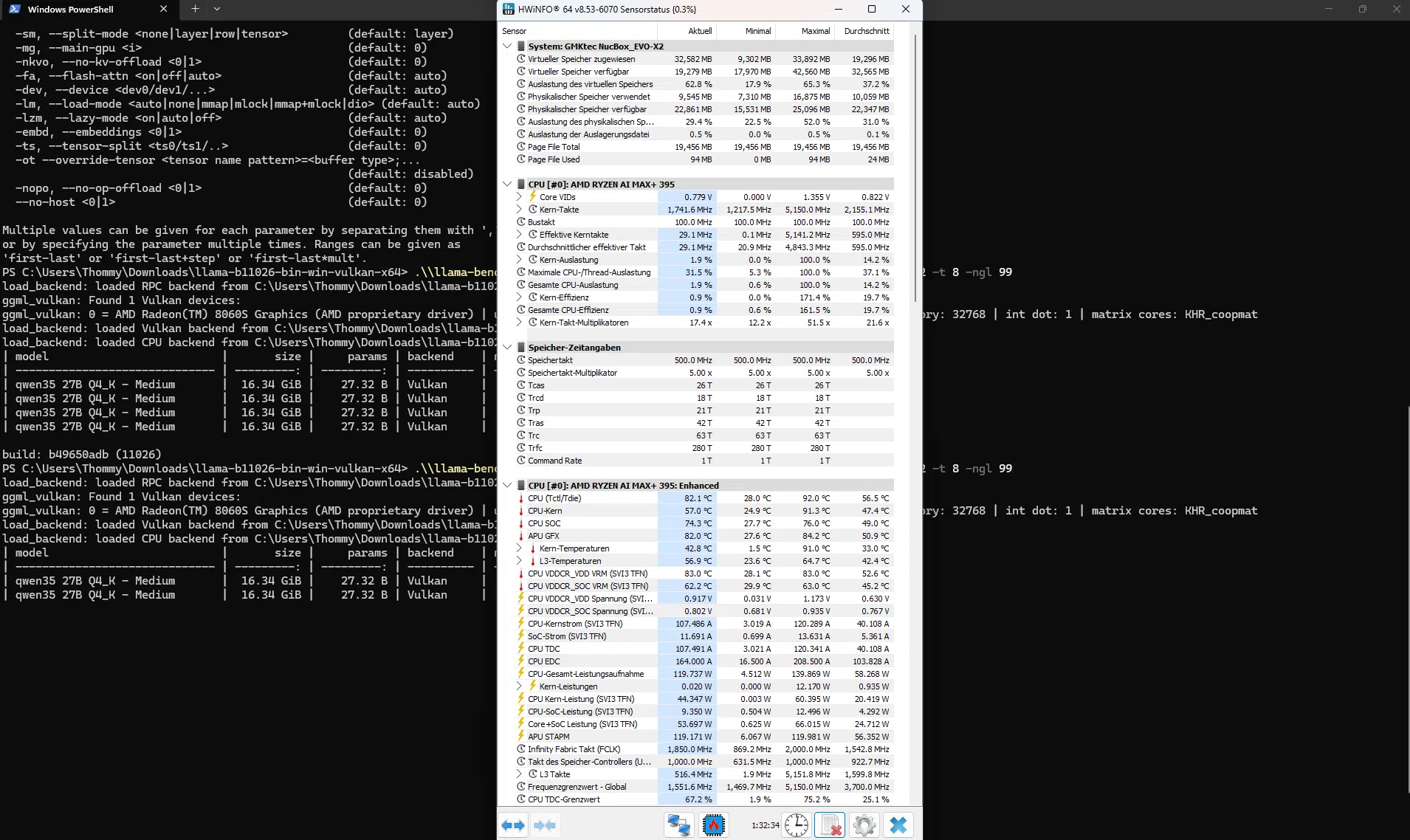
Task: Click the clock reset timer icon
Action: click(x=797, y=825)
